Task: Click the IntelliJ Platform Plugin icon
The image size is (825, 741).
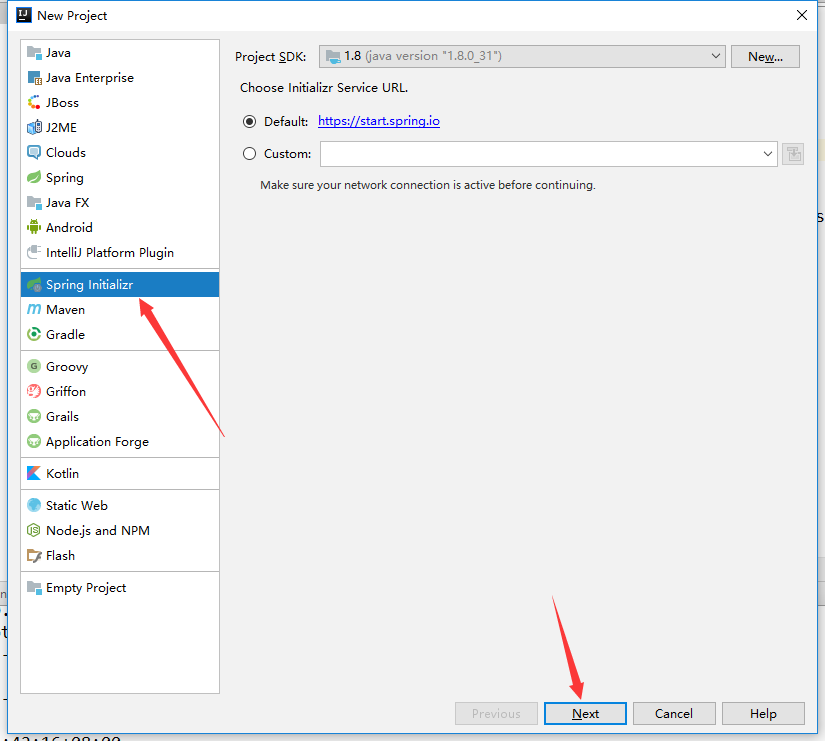Action: [x=34, y=253]
